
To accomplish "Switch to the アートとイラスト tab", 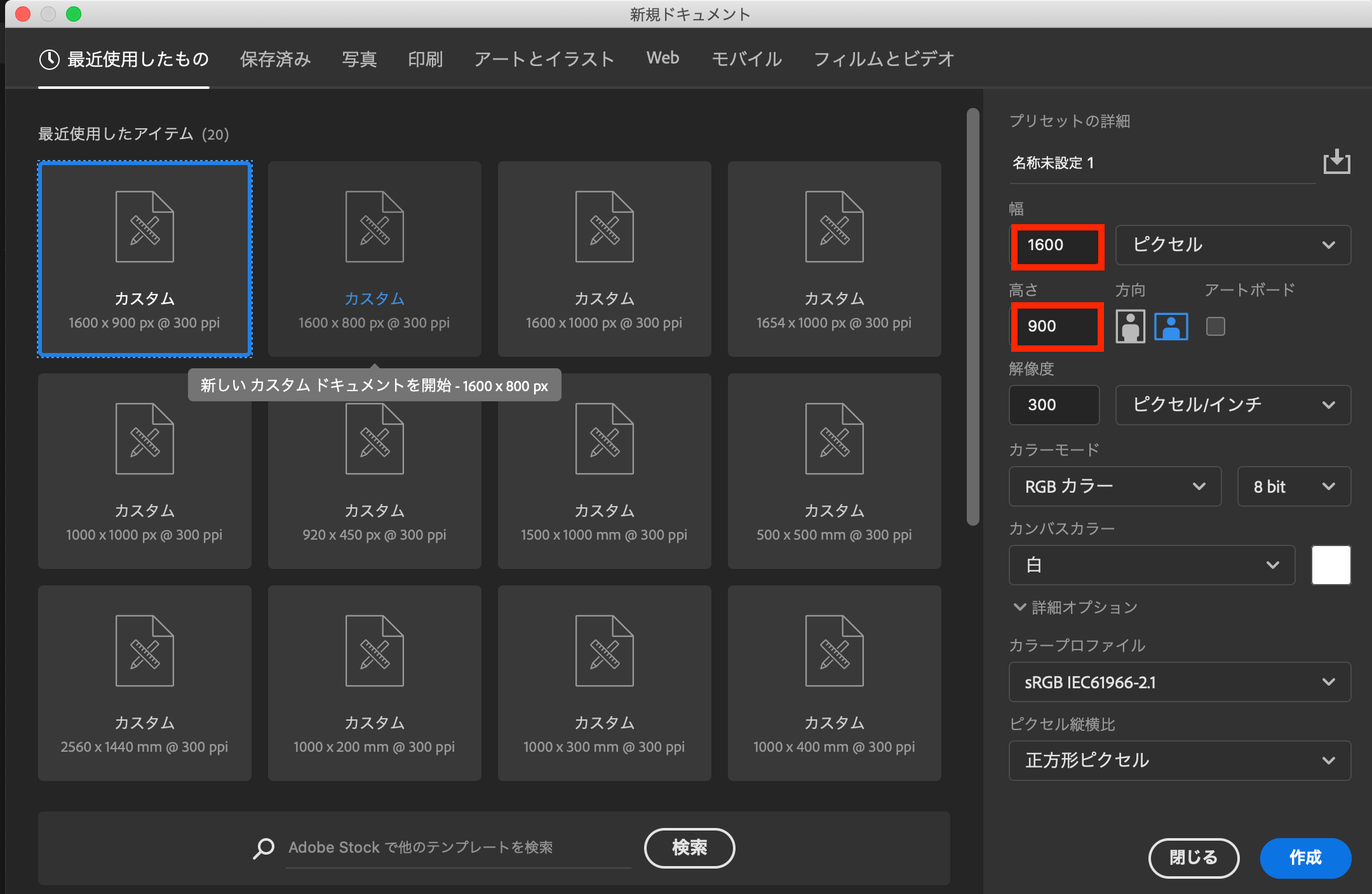I will 544,60.
